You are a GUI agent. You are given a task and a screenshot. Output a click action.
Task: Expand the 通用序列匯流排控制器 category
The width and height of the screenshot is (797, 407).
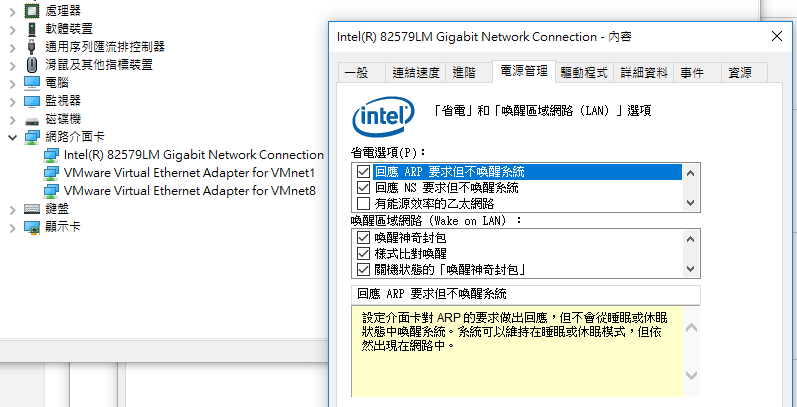coord(12,47)
